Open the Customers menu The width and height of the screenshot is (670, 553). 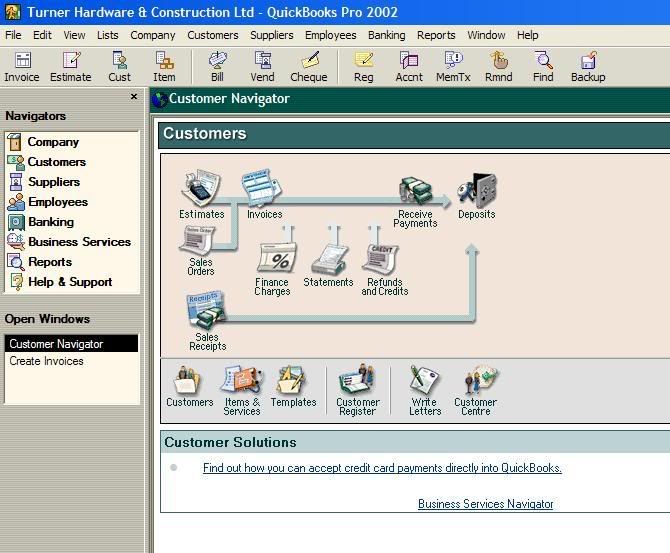pyautogui.click(x=213, y=35)
